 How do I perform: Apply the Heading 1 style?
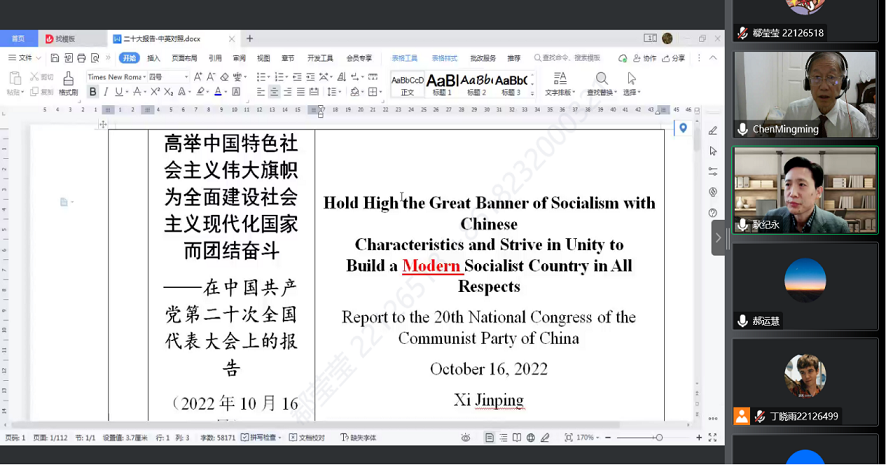442,84
